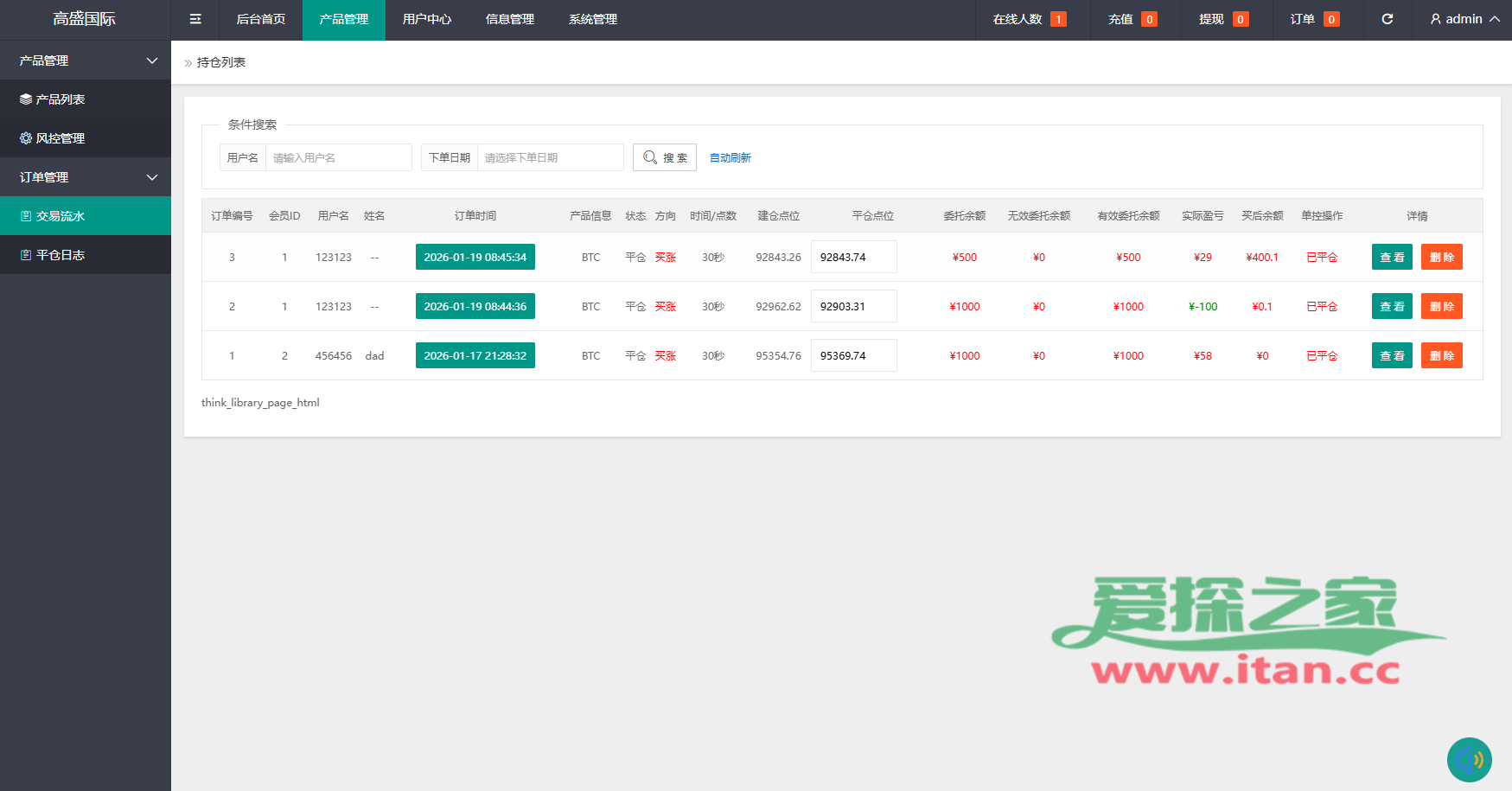Screen dimensions: 1512x791
Task: Open the admin user dropdown
Action: 1464,19
